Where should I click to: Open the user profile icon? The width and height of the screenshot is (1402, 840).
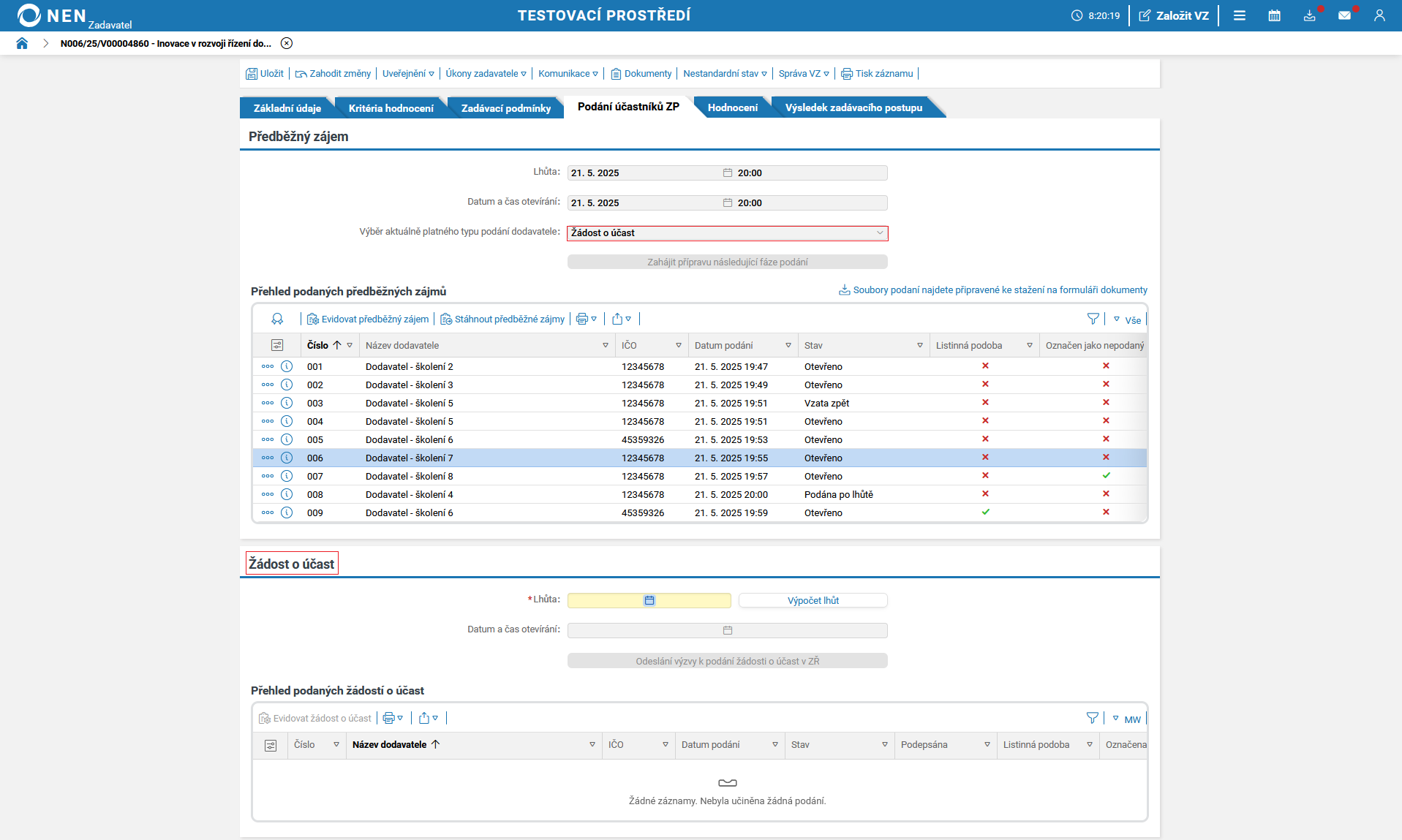pyautogui.click(x=1379, y=15)
